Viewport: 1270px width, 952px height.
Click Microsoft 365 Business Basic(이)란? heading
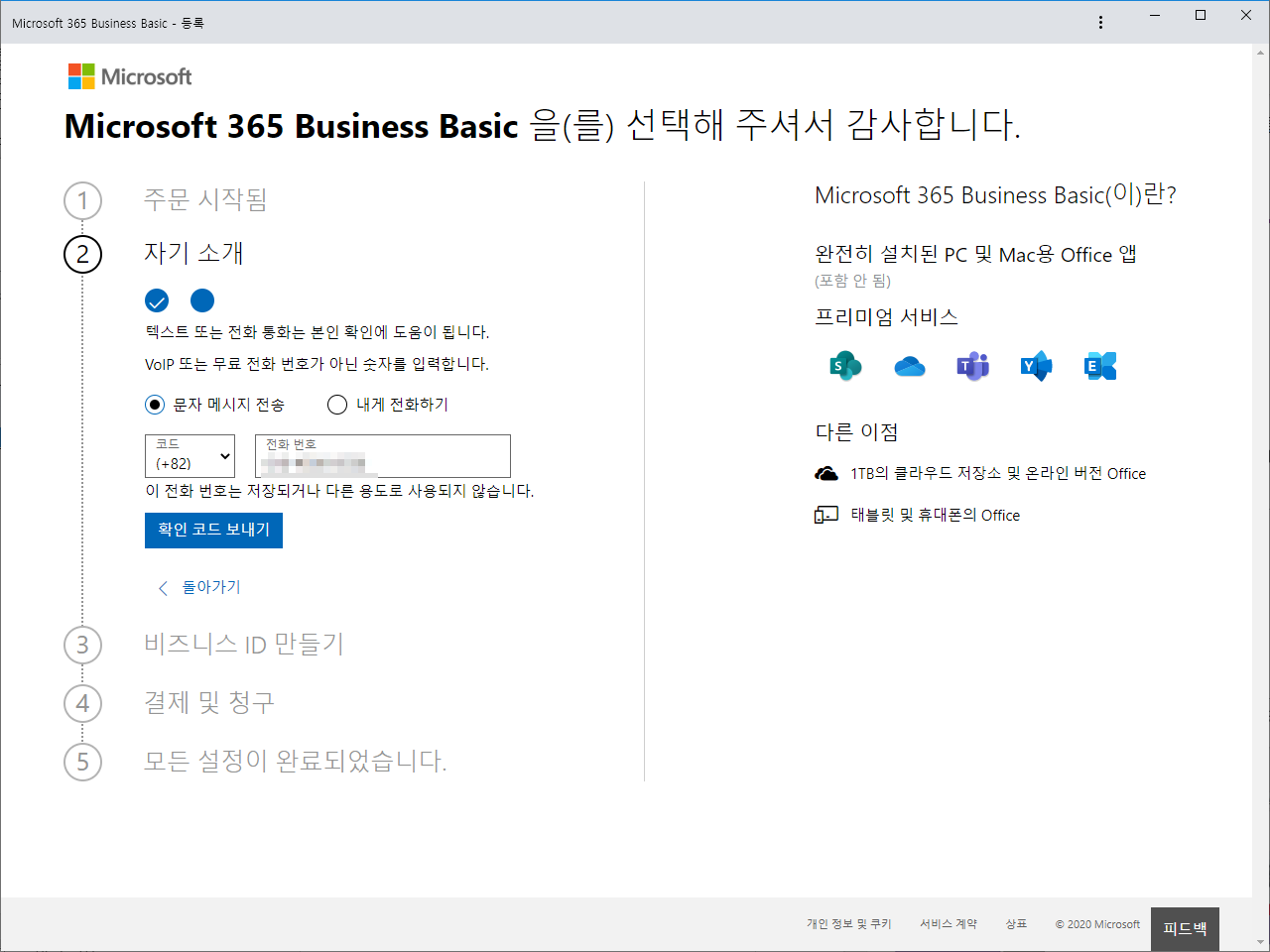(995, 194)
